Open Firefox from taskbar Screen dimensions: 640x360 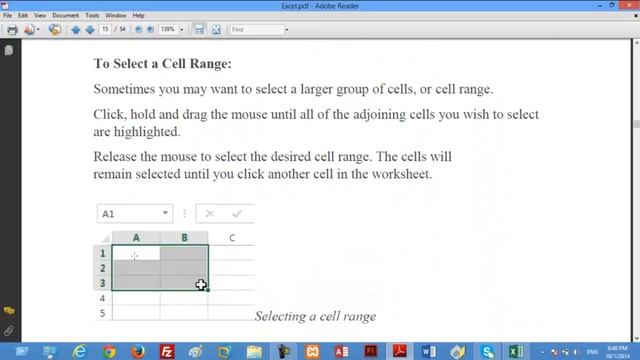coord(138,351)
